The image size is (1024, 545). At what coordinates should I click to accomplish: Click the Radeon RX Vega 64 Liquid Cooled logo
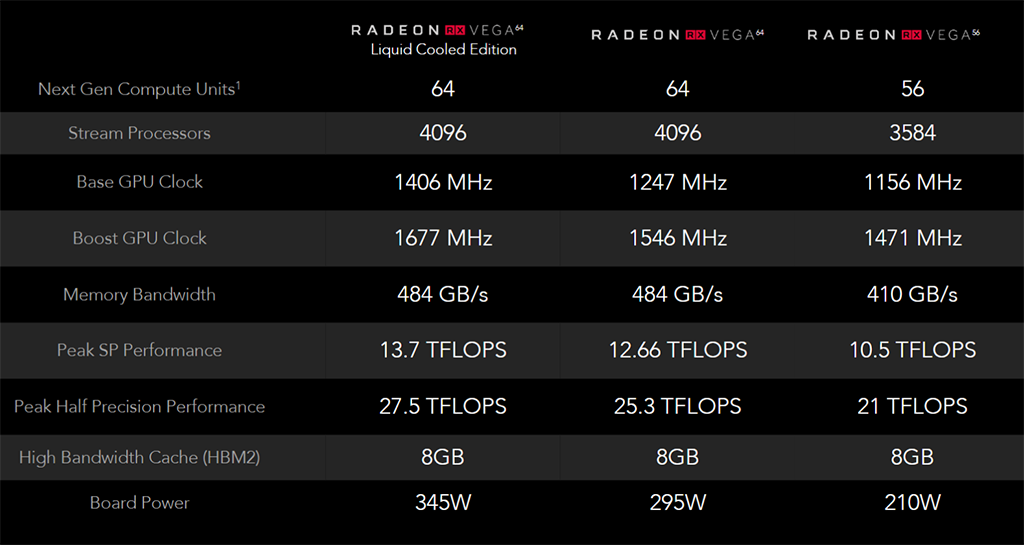tap(438, 30)
